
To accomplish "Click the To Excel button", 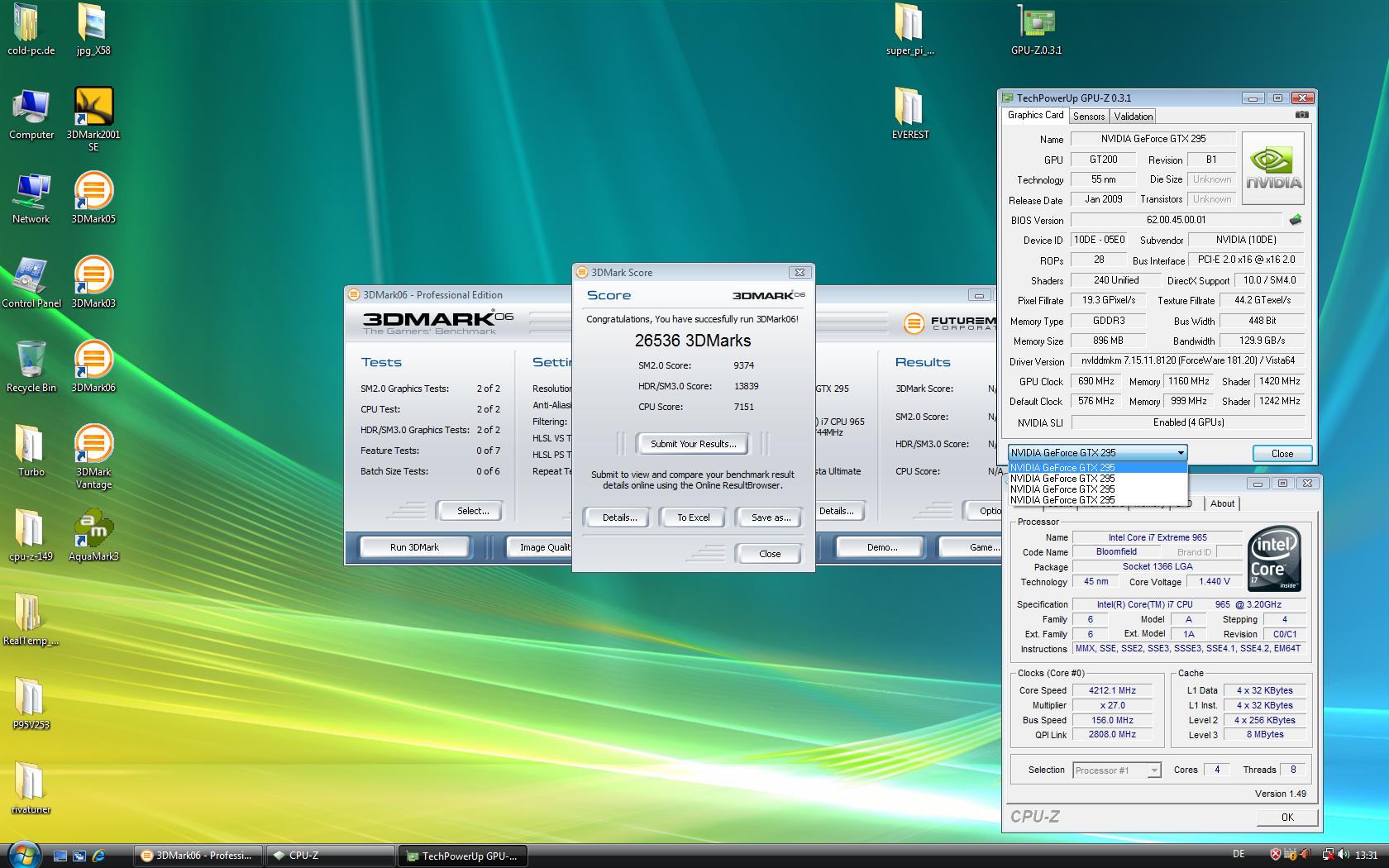I will [x=694, y=517].
